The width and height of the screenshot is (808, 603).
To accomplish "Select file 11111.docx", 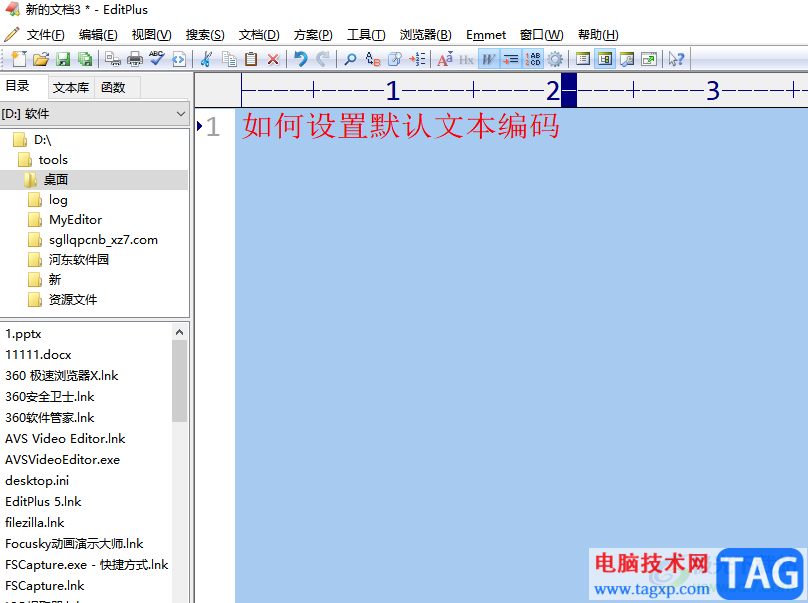I will tap(38, 355).
